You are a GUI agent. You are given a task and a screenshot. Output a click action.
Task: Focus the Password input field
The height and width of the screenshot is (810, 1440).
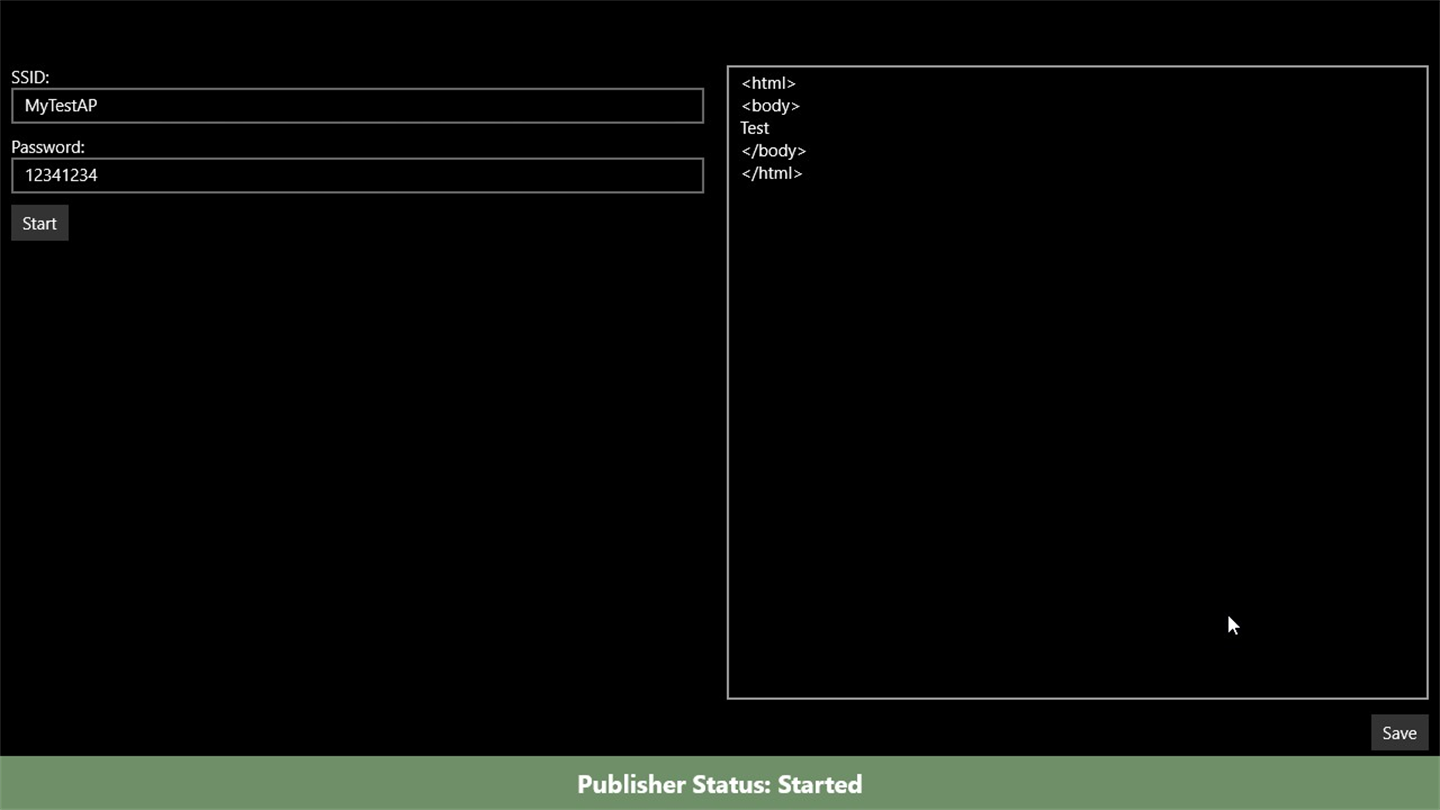click(x=357, y=176)
